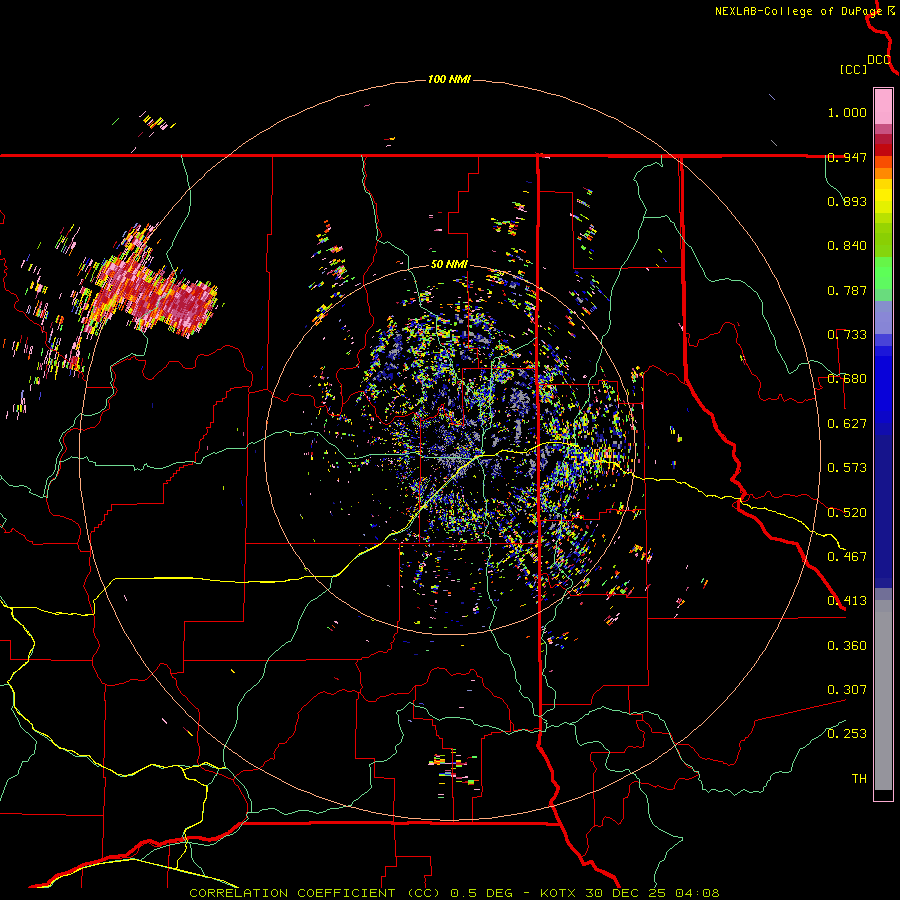Image resolution: width=900 pixels, height=900 pixels.
Task: Pick the 0.840 scale label
Action: point(847,246)
